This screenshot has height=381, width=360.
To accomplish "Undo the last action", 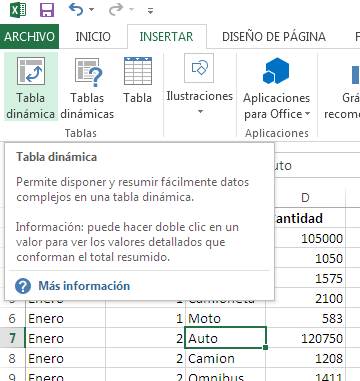I will coord(76,10).
